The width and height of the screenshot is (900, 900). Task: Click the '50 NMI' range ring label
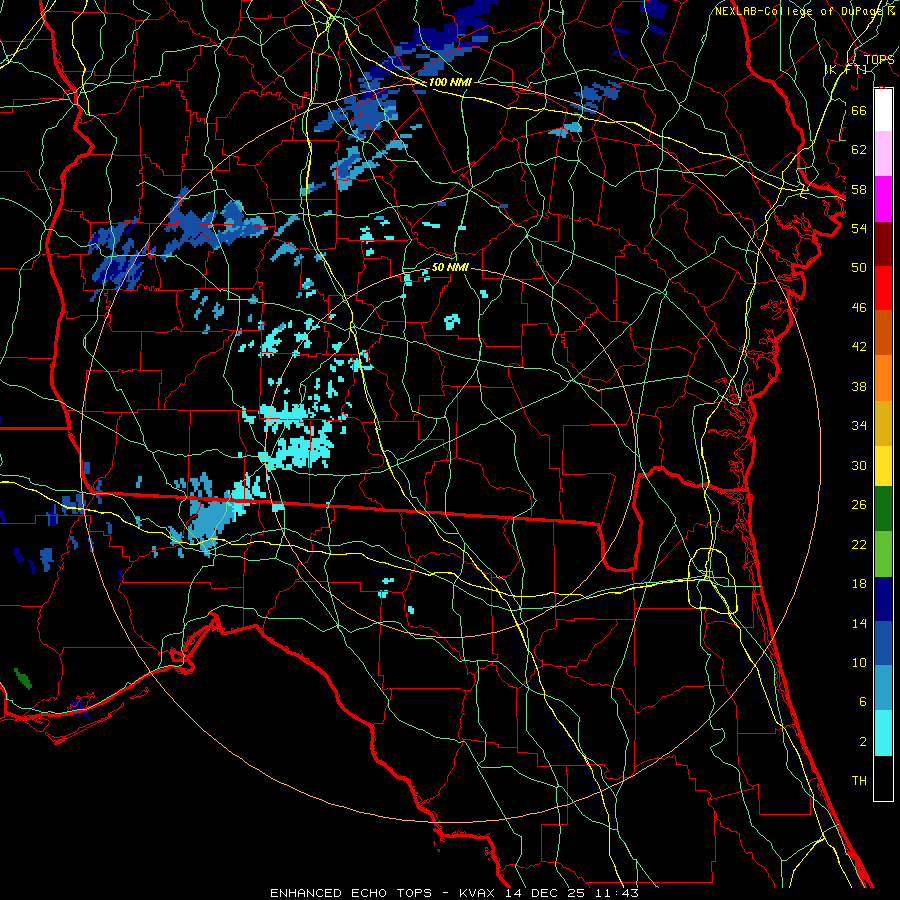tap(450, 267)
